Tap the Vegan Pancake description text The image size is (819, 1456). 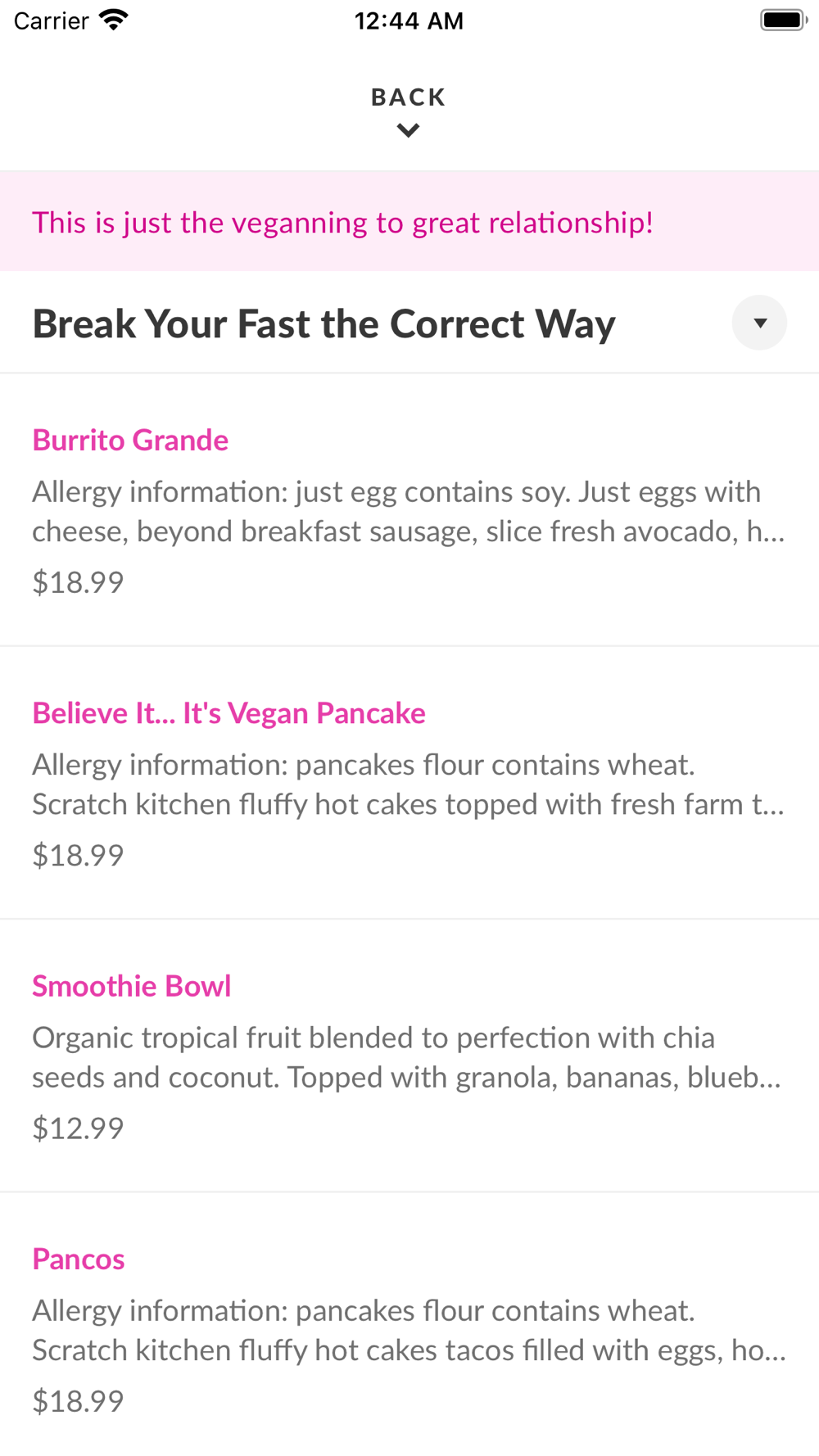tap(409, 784)
